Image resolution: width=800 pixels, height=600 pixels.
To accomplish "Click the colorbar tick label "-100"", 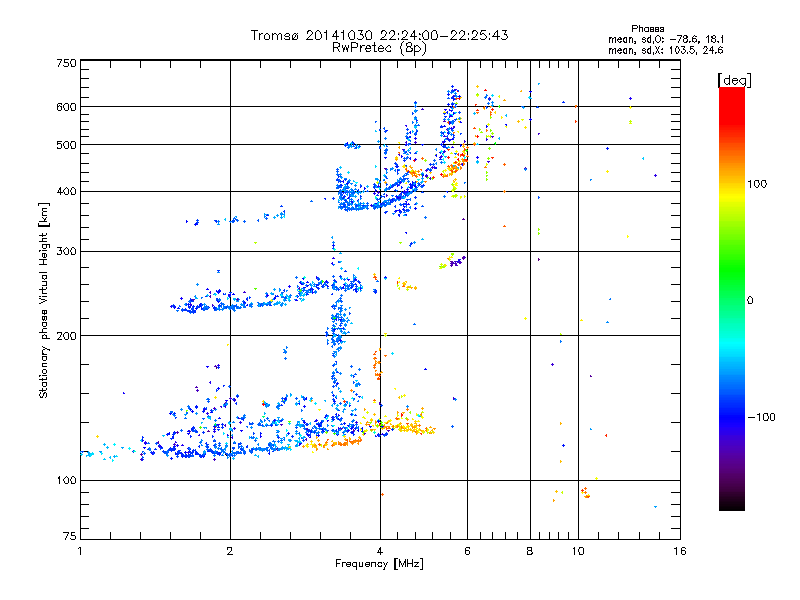I will point(761,417).
